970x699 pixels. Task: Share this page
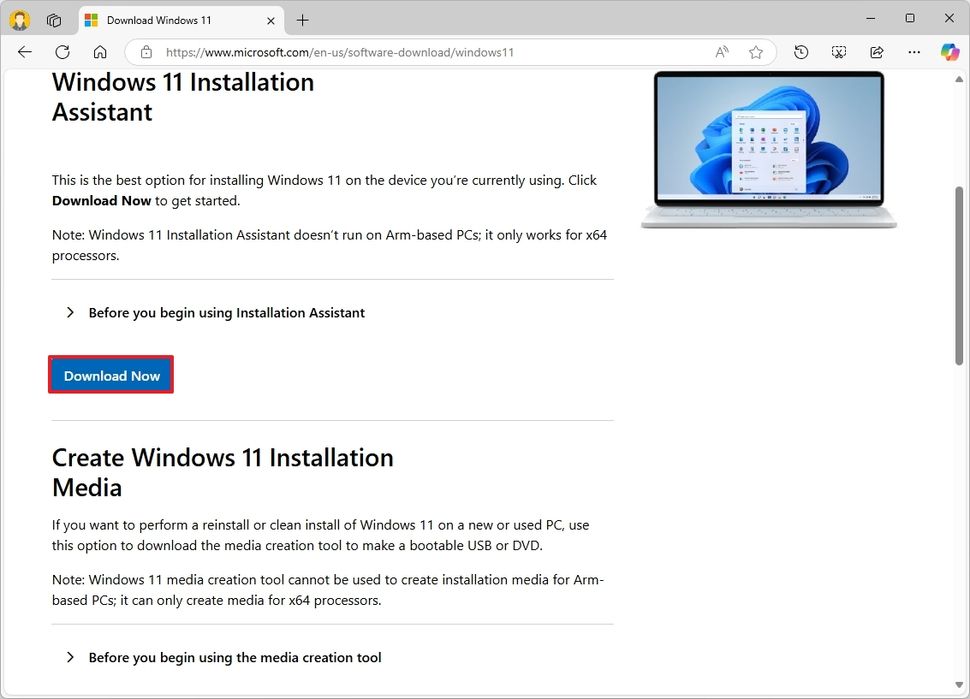(875, 52)
